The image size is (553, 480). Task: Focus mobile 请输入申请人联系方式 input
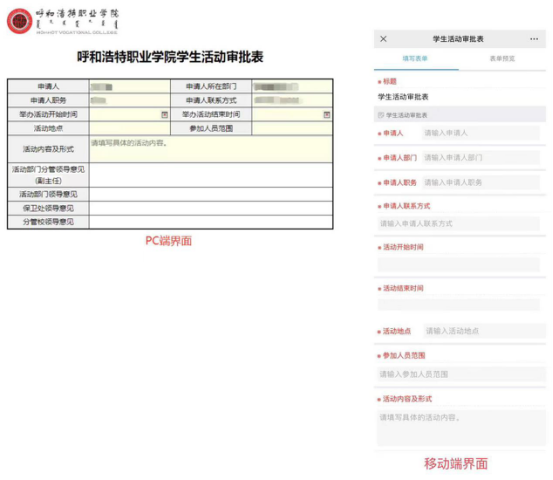point(458,224)
